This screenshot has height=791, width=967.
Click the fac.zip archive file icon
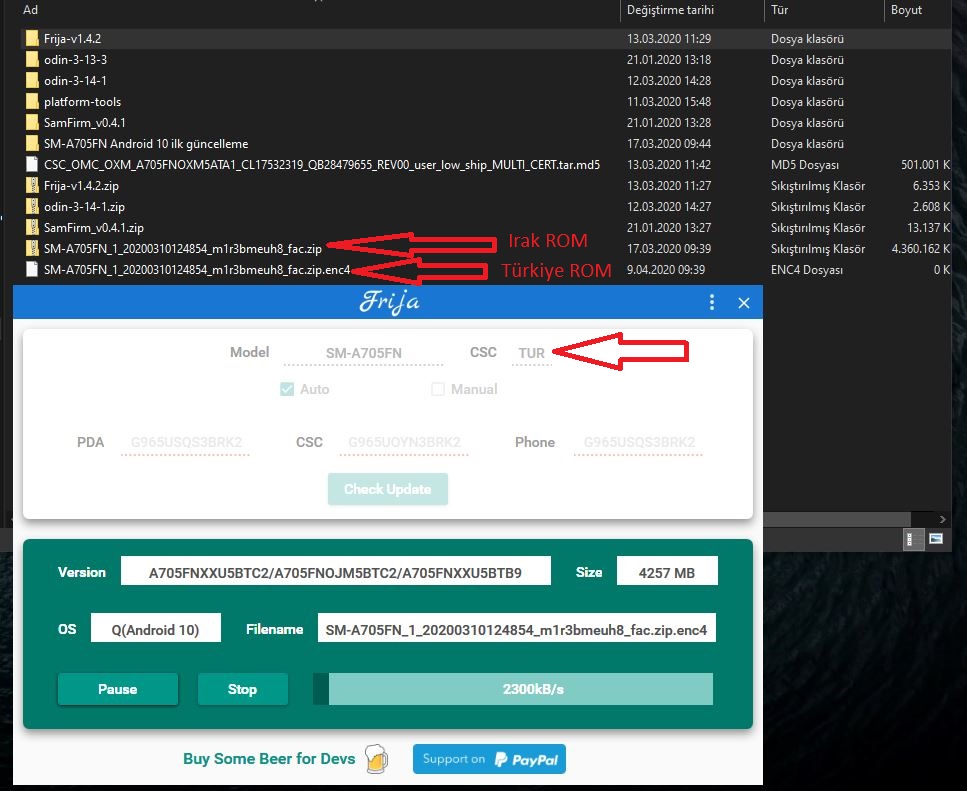point(32,248)
